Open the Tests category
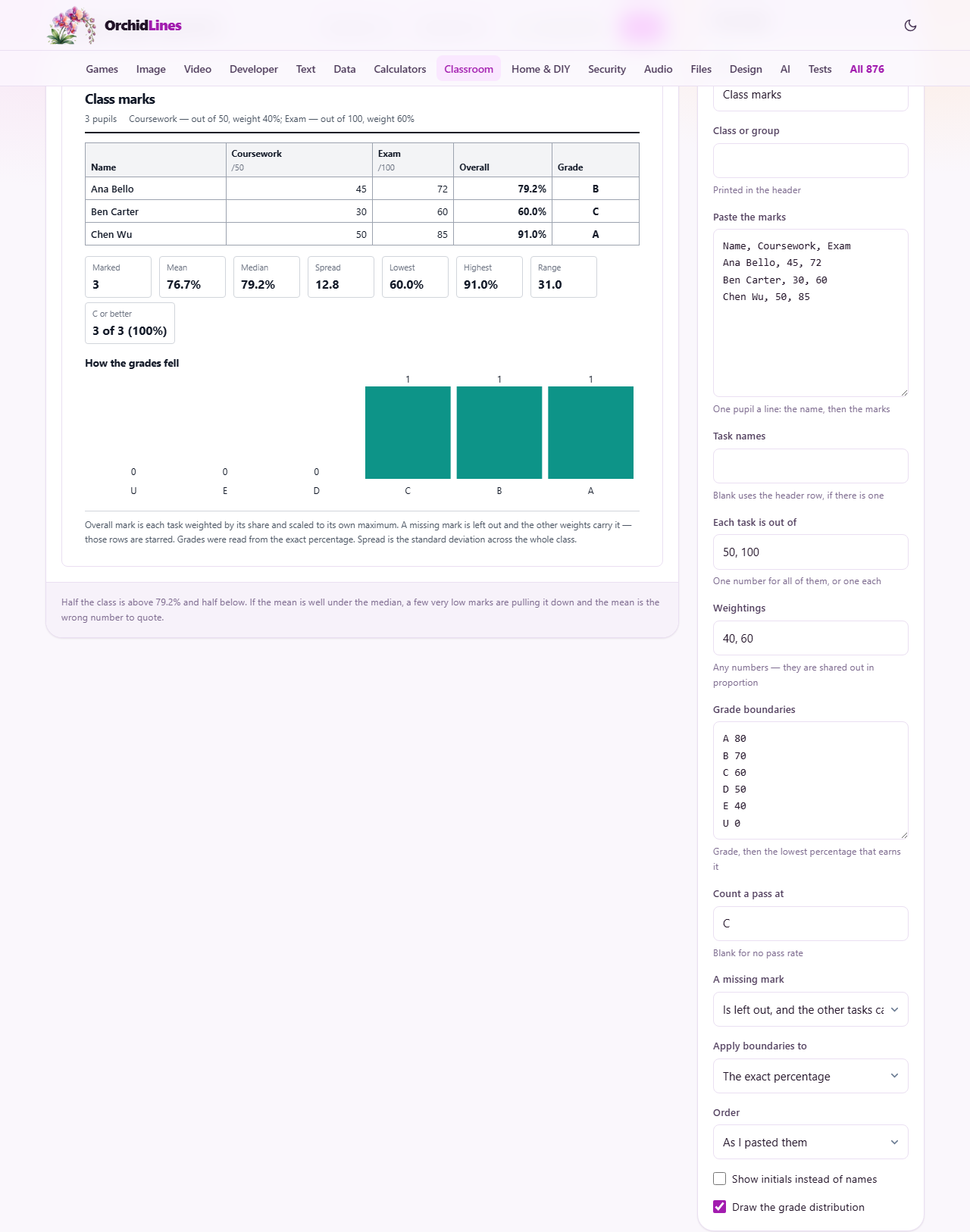The image size is (970, 1232). 820,69
